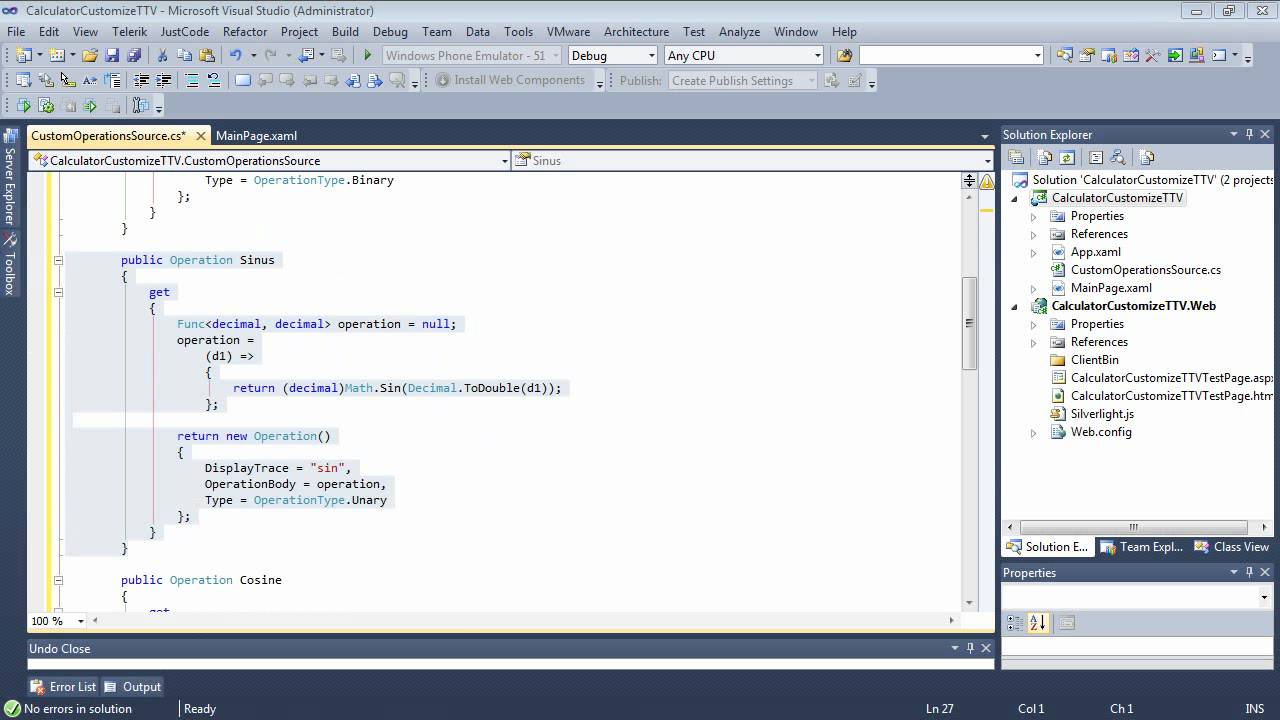Expand the App.xaml node in Solution Explorer
Image resolution: width=1280 pixels, height=720 pixels.
(x=1034, y=252)
